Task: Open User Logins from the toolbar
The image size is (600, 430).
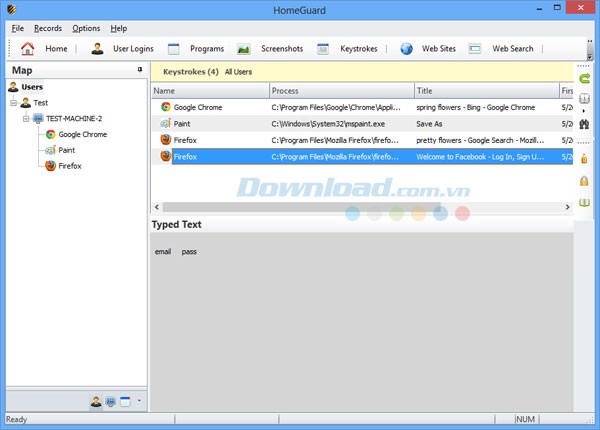Action: point(123,48)
